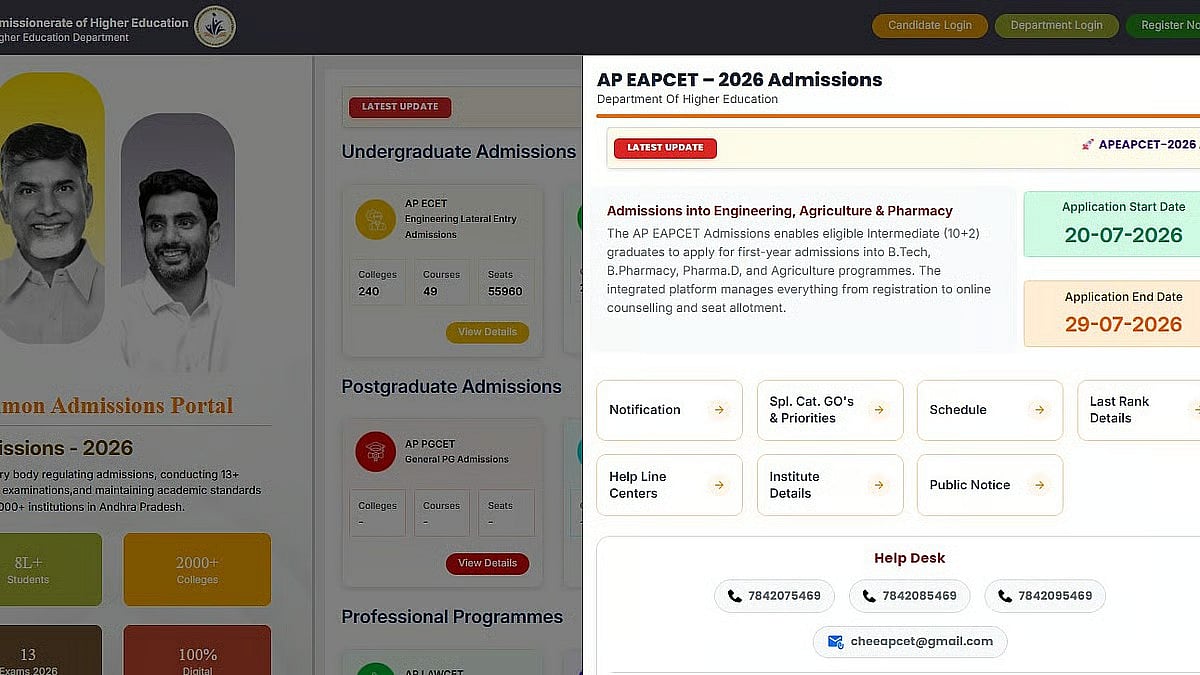Click the envelope icon beside cheeapcet@gmail.com
The height and width of the screenshot is (675, 1200).
pyautogui.click(x=835, y=642)
